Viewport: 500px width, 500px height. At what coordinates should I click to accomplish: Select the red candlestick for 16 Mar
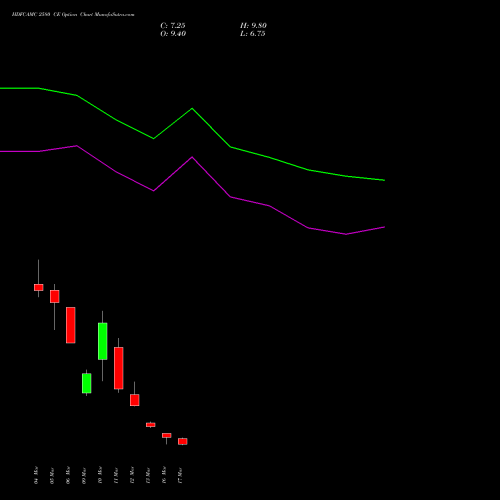tap(167, 435)
